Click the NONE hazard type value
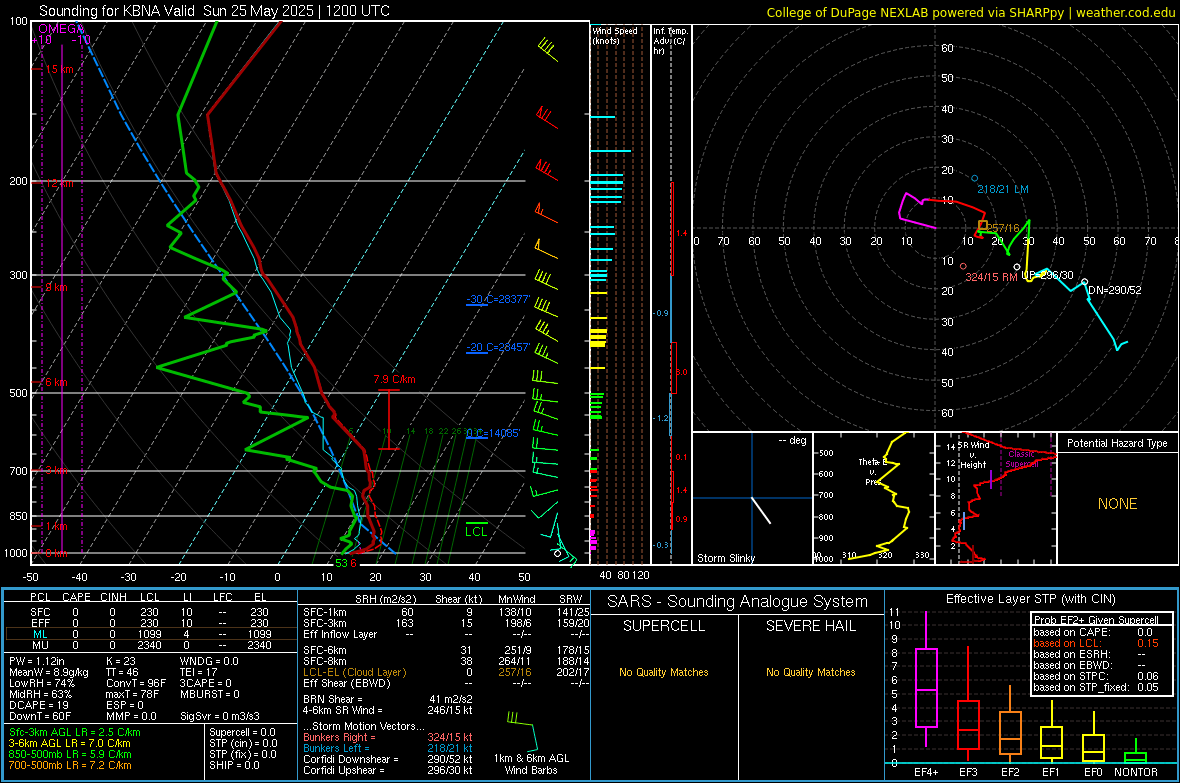This screenshot has width=1180, height=783. (x=1118, y=504)
